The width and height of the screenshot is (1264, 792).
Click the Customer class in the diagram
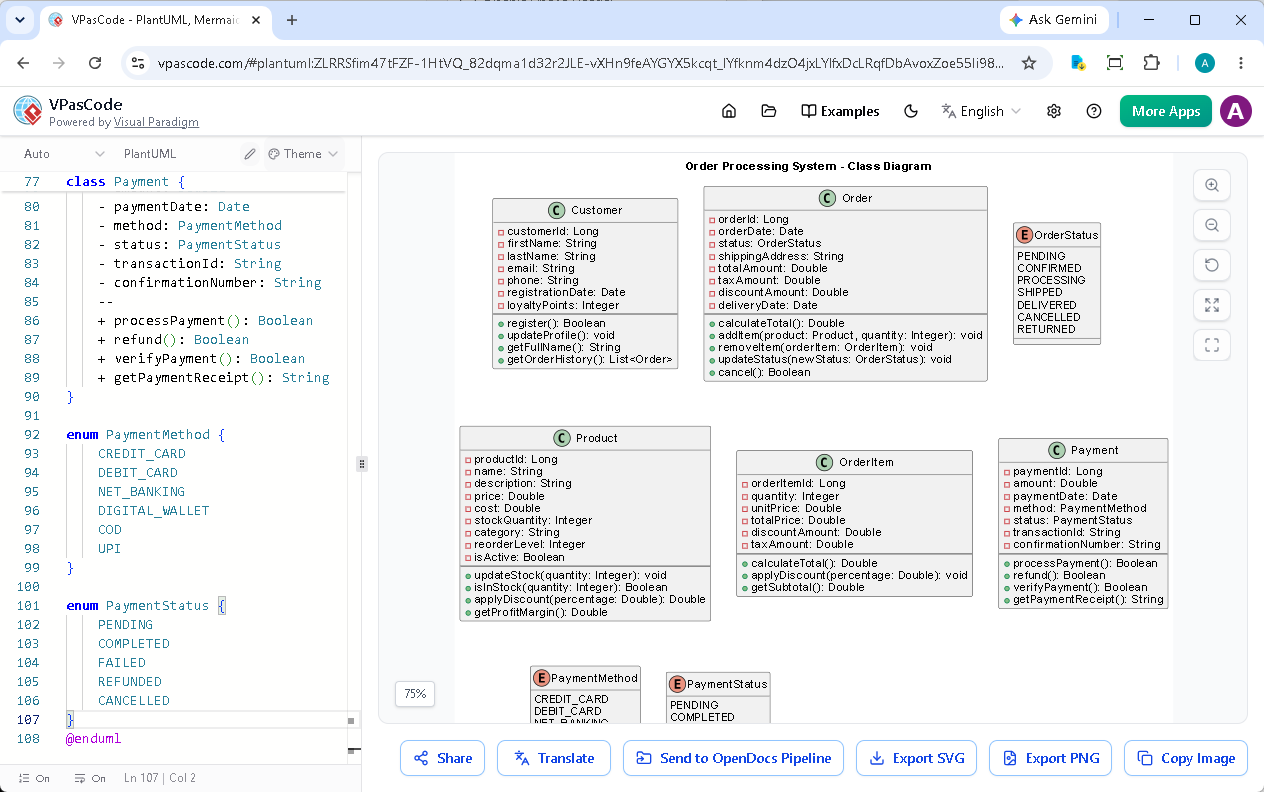point(585,283)
